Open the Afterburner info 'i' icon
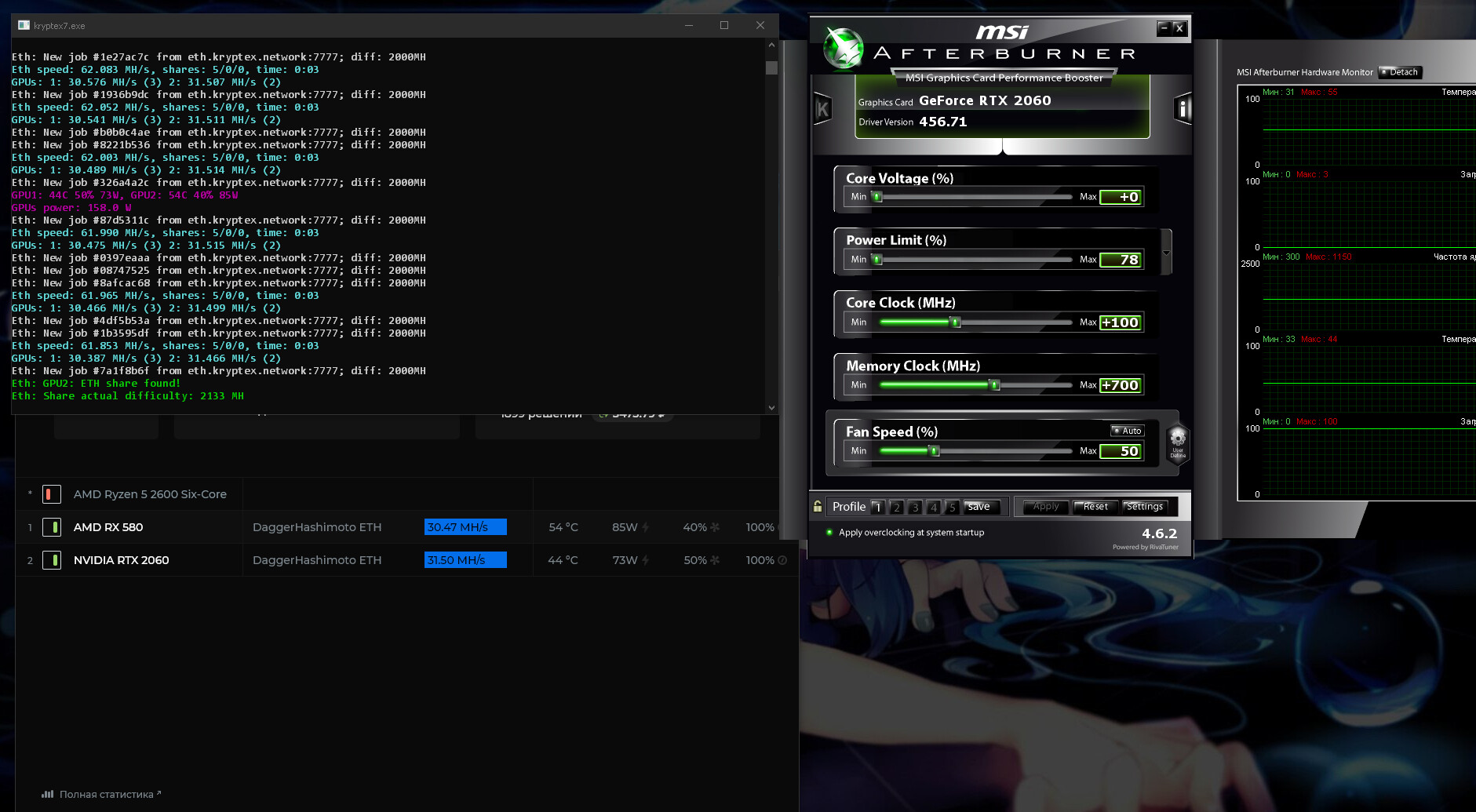1476x812 pixels. point(1183,109)
